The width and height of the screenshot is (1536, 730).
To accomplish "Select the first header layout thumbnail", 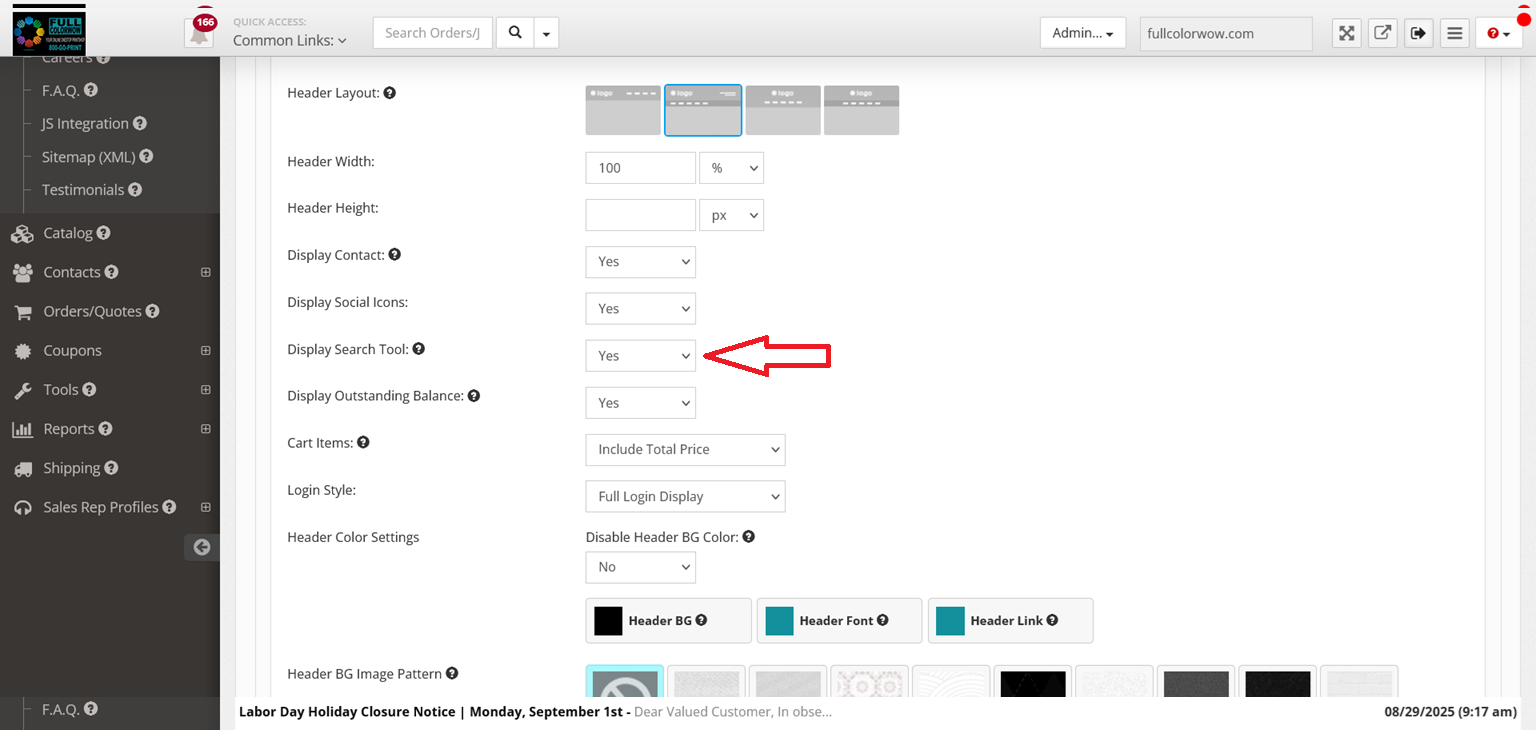I will click(623, 110).
